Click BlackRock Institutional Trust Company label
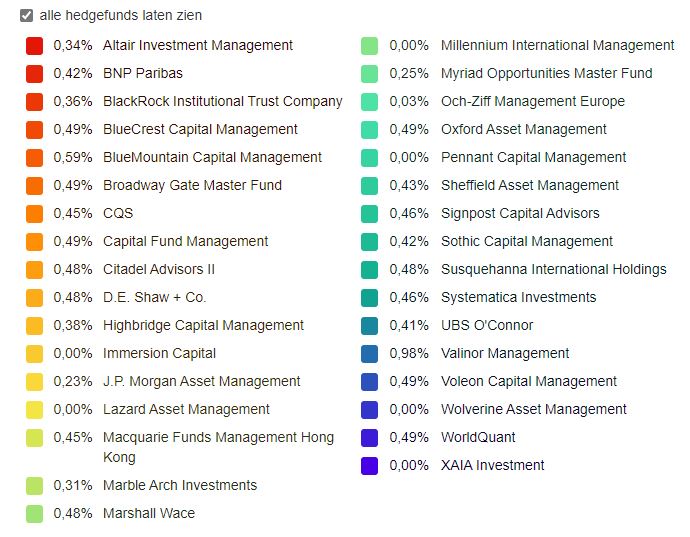 pyautogui.click(x=222, y=101)
